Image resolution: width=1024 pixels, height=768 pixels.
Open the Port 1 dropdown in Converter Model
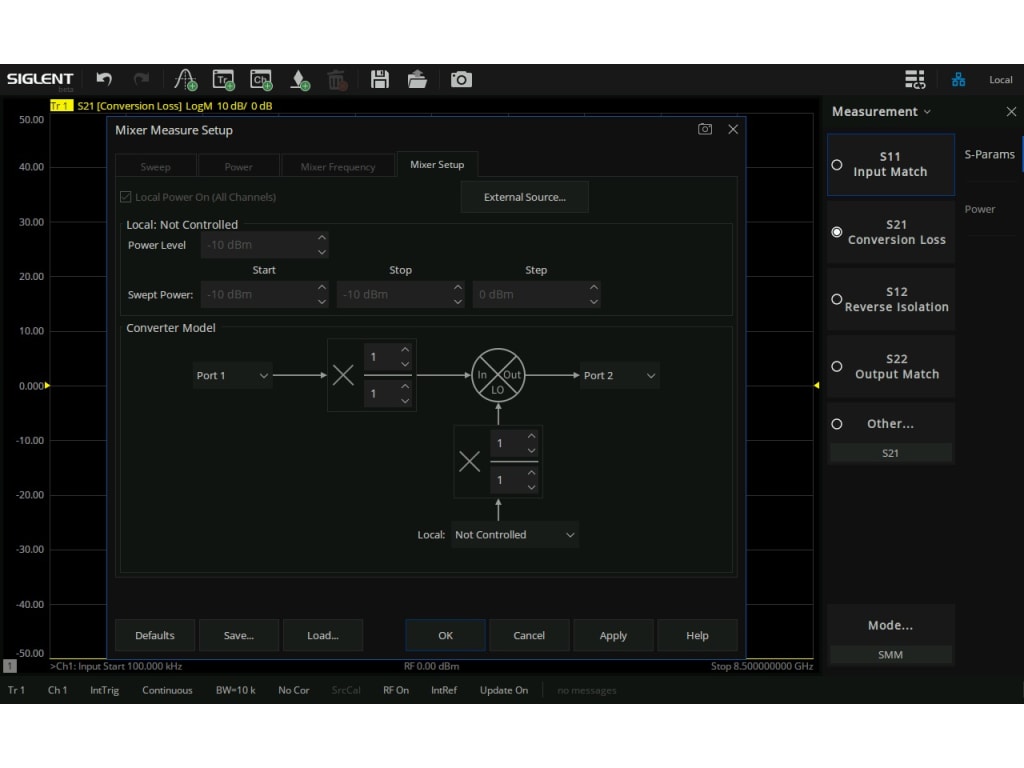point(232,375)
